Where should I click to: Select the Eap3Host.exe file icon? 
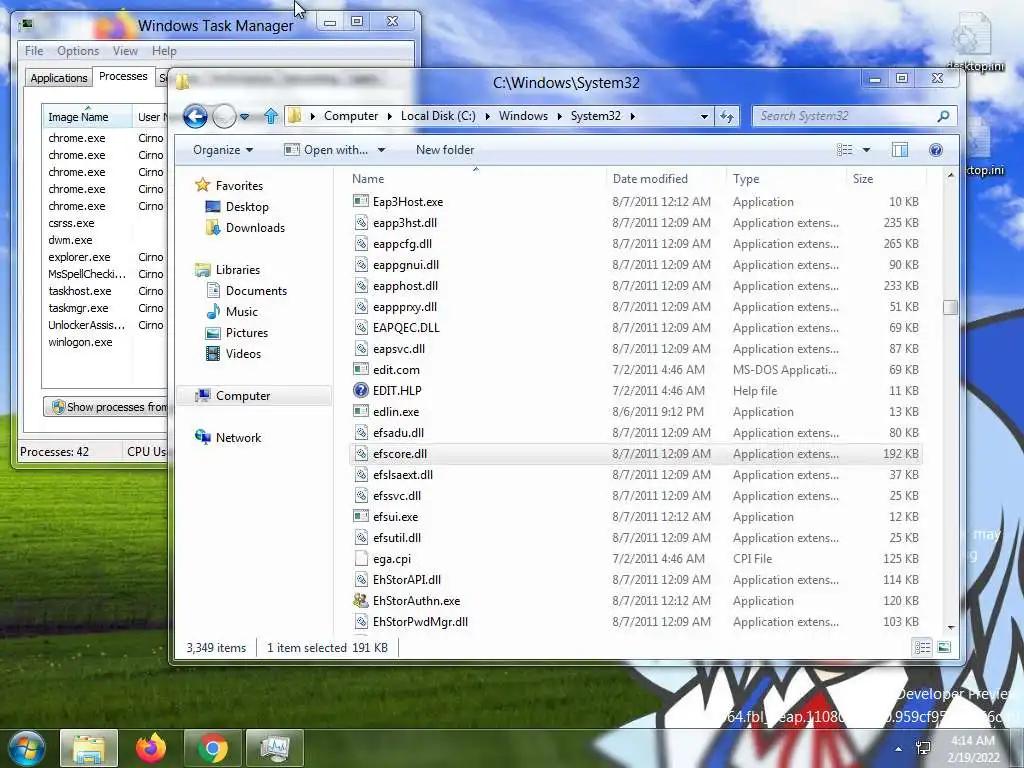click(360, 201)
